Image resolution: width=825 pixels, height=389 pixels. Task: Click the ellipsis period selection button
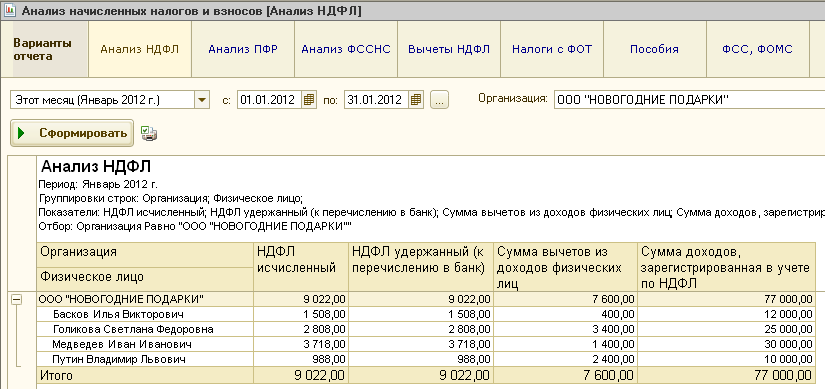(439, 99)
